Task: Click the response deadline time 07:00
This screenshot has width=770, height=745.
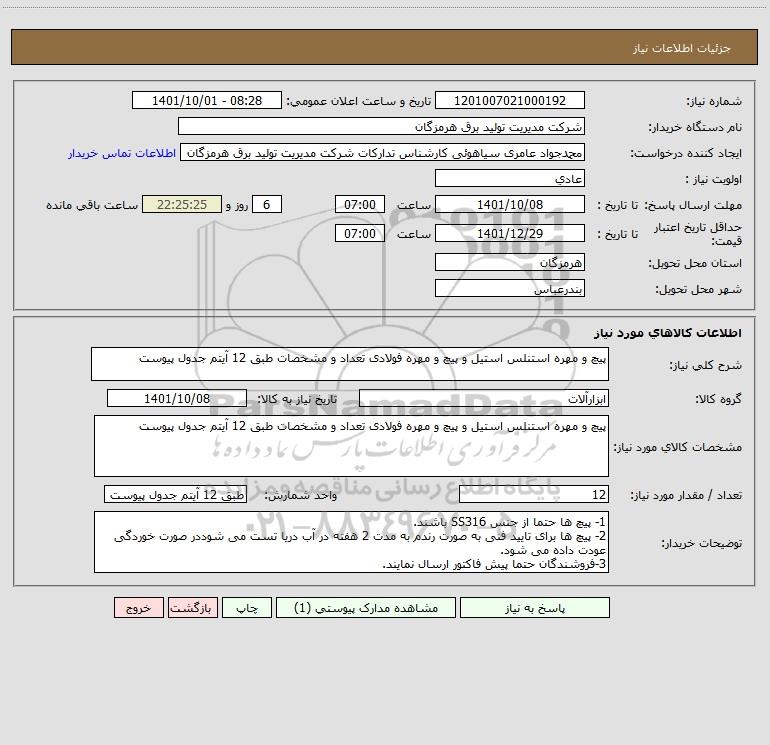Action: [x=360, y=204]
